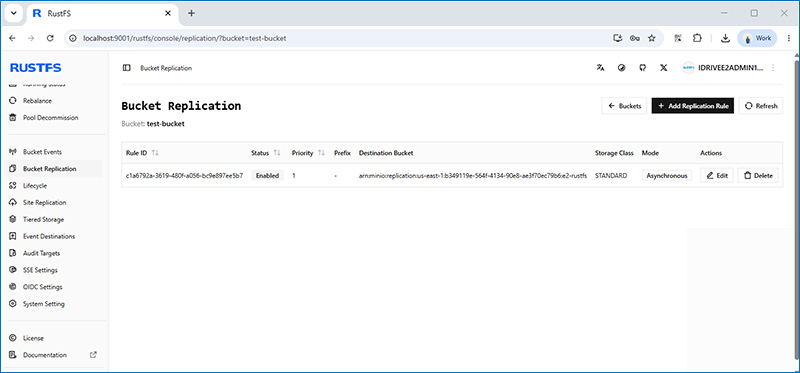Viewport: 800px width, 373px height.
Task: Open the password manager key icon
Action: pos(635,38)
